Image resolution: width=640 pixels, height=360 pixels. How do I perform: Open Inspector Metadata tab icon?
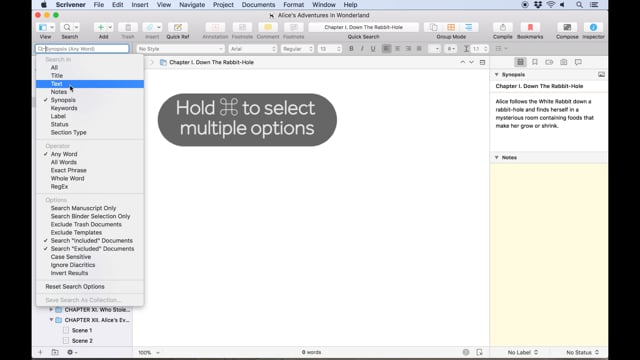[549, 62]
